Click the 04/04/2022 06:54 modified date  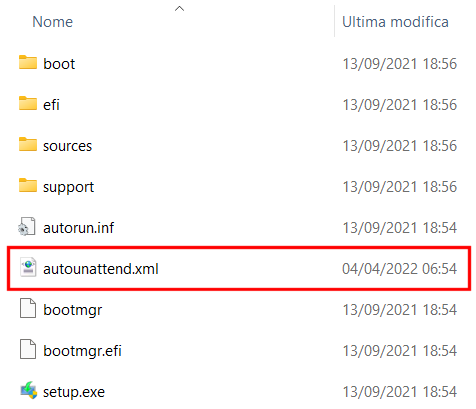pos(399,269)
